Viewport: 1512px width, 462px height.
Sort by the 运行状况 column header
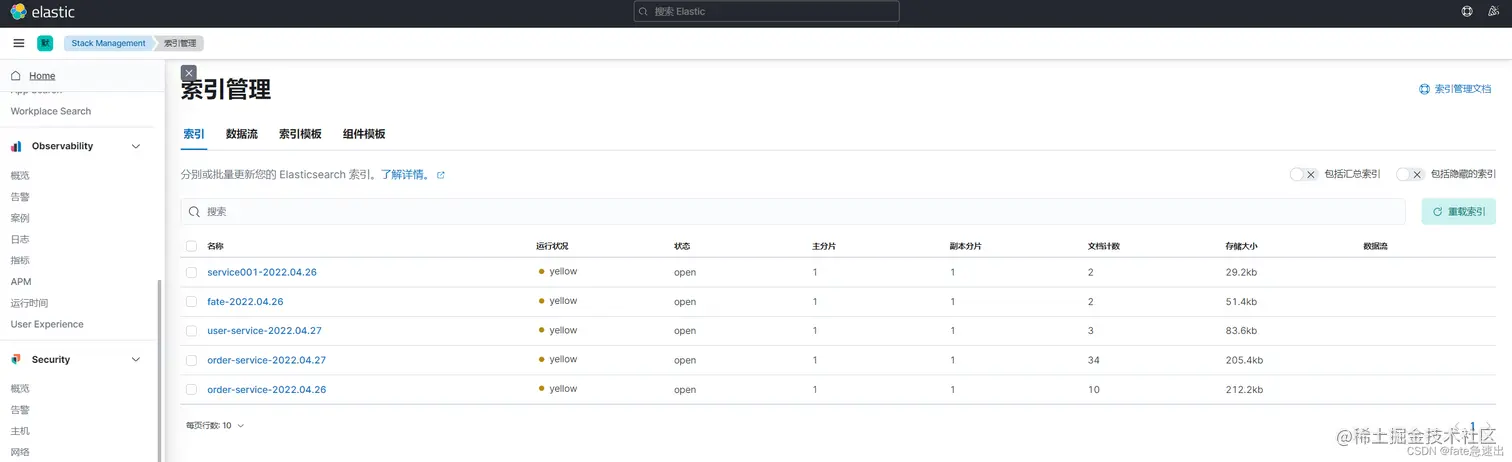[x=552, y=246]
